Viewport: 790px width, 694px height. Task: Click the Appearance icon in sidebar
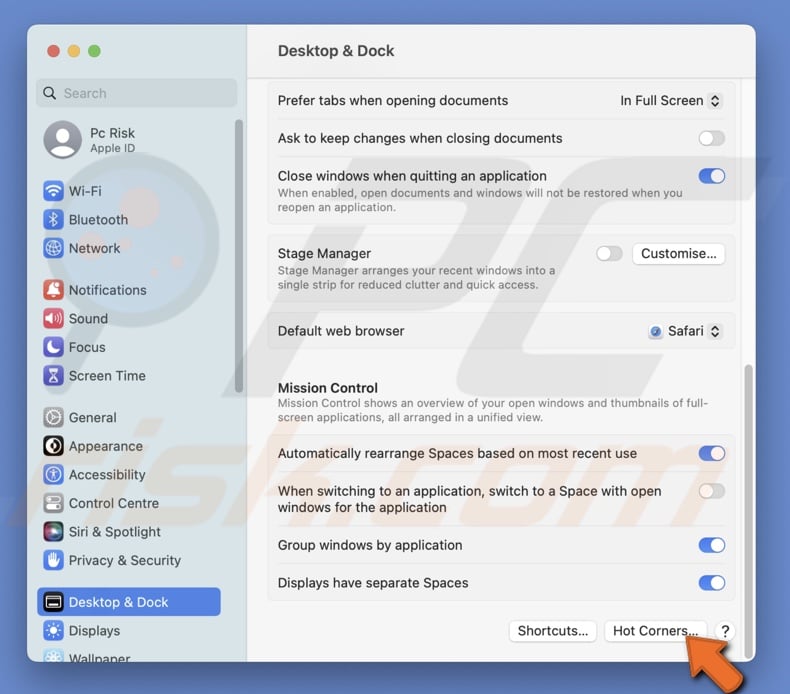(53, 446)
